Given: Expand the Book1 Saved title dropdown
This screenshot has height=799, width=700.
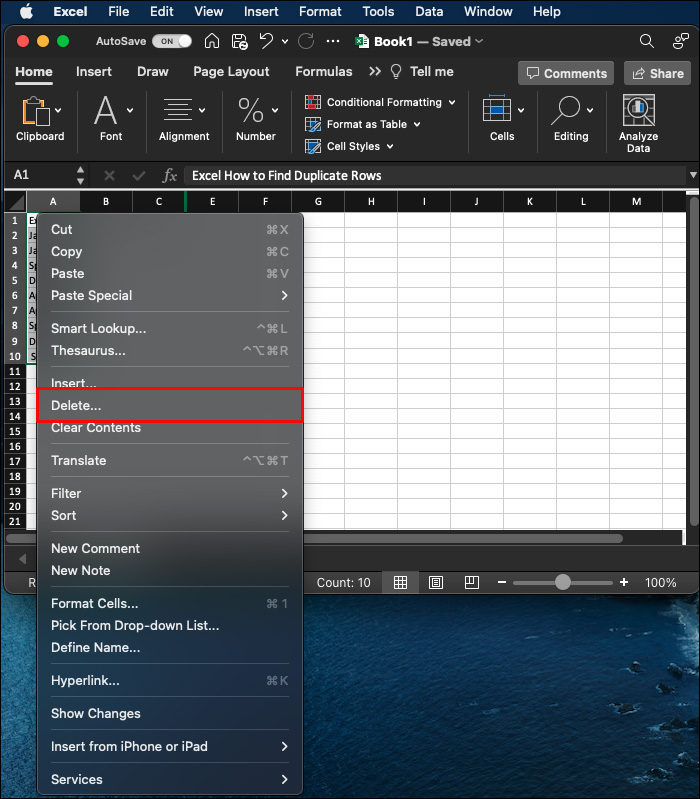Looking at the screenshot, I should click(478, 41).
